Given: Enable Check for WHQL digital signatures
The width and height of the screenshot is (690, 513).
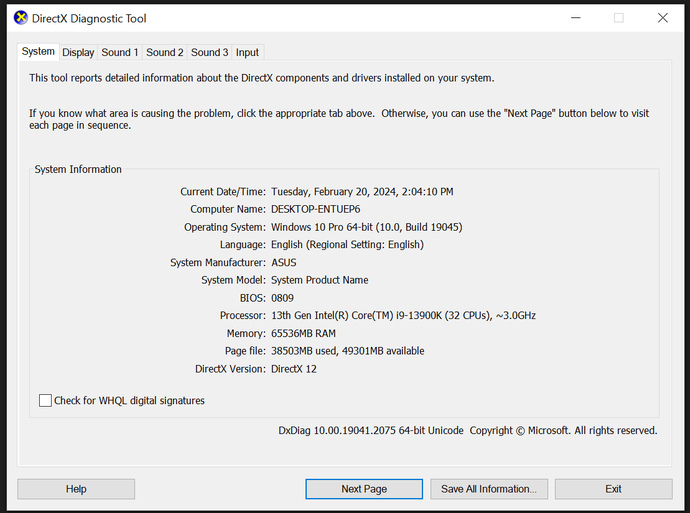Looking at the screenshot, I should point(45,400).
